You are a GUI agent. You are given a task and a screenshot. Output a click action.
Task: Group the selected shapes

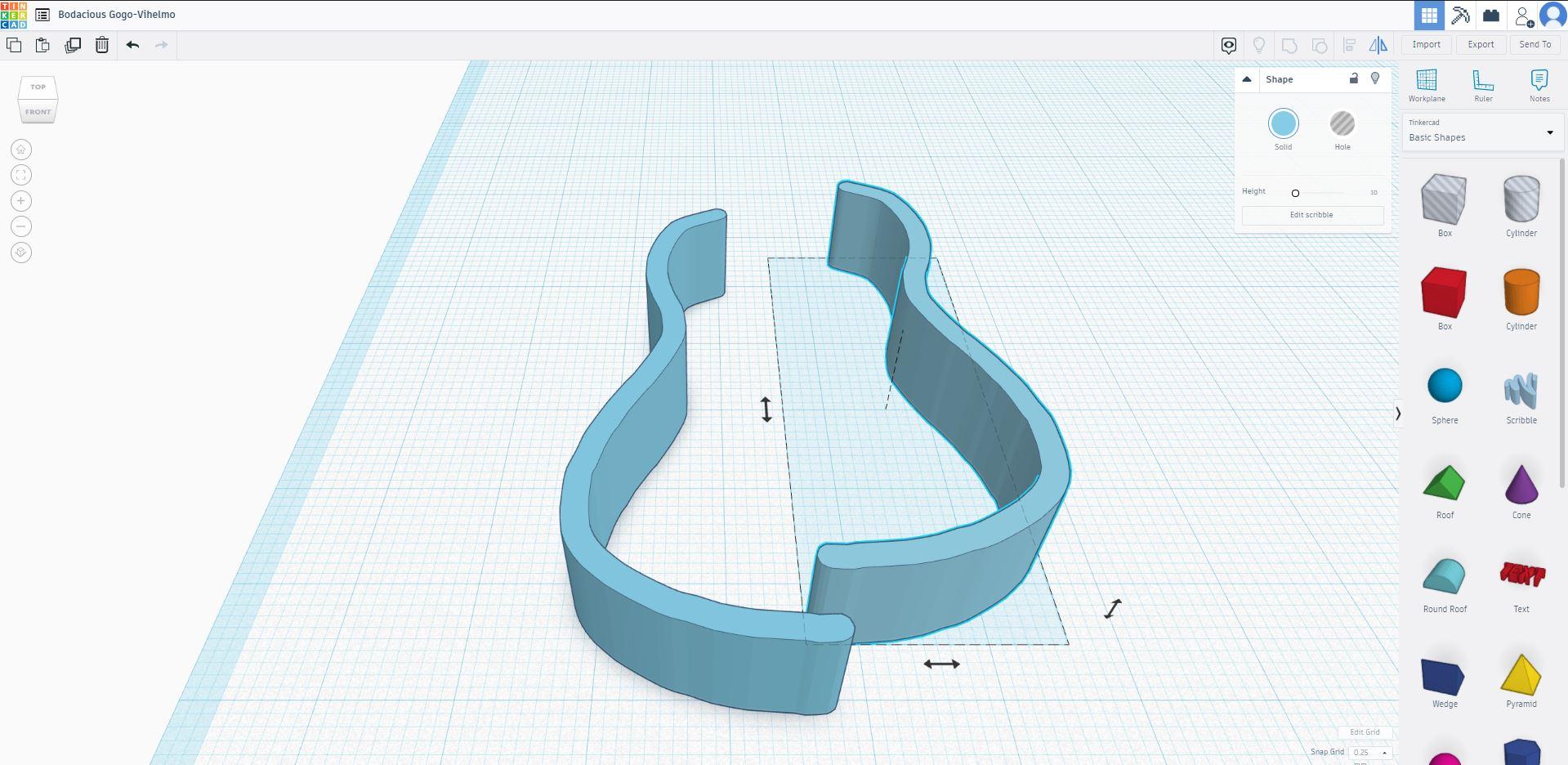tap(1289, 46)
